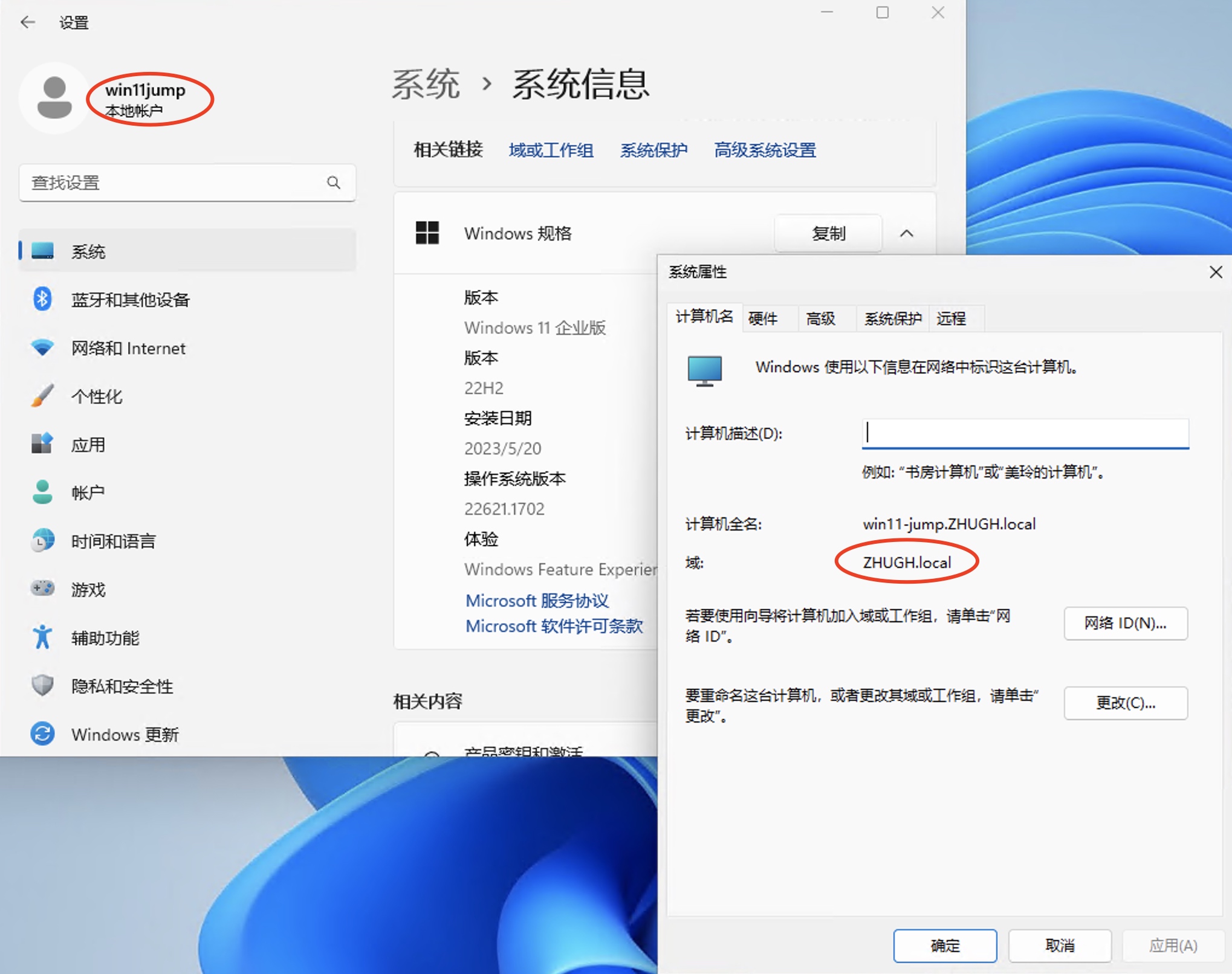Screen dimensions: 1232x974
Task: Select 个性化 in the sidebar
Action: [187, 396]
